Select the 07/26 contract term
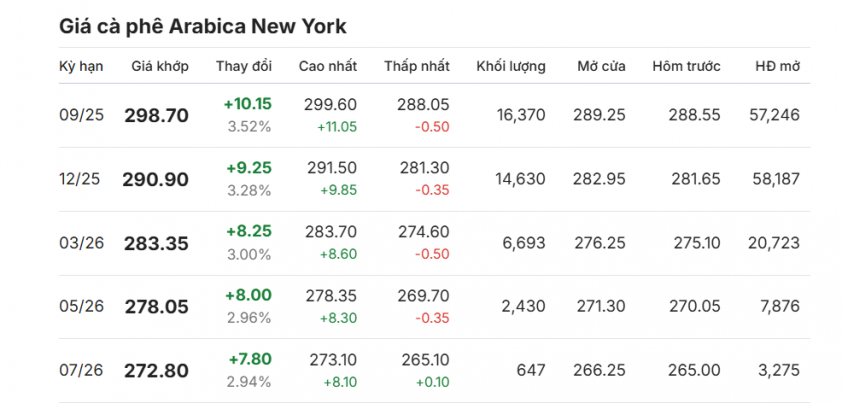842x403 pixels. click(x=81, y=370)
